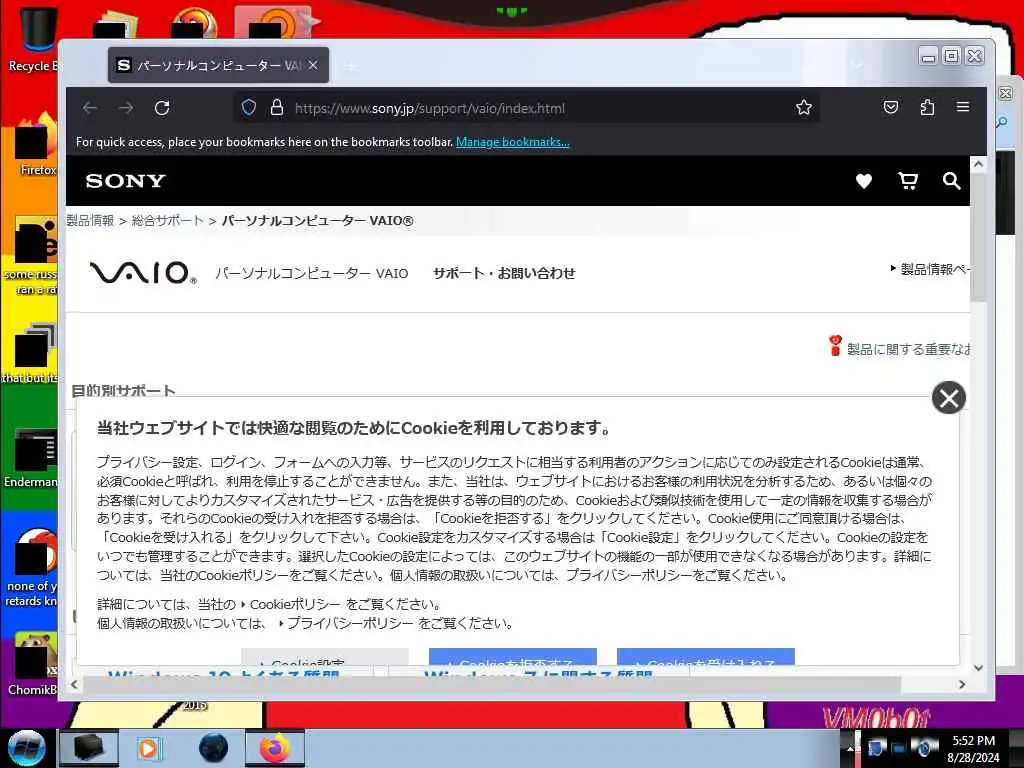Click horizontal scrollbar left arrow
Viewport: 1024px width, 768px height.
74,684
